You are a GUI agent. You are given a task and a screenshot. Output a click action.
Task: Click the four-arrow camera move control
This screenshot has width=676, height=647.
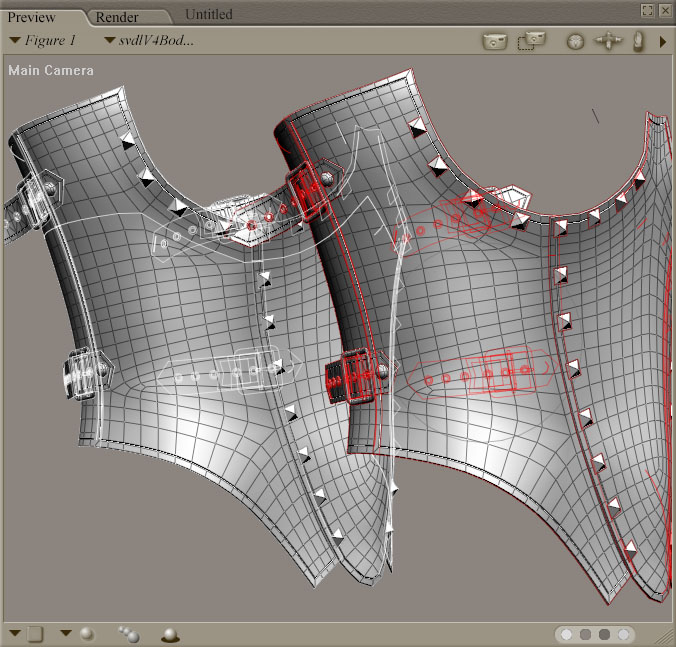point(608,41)
